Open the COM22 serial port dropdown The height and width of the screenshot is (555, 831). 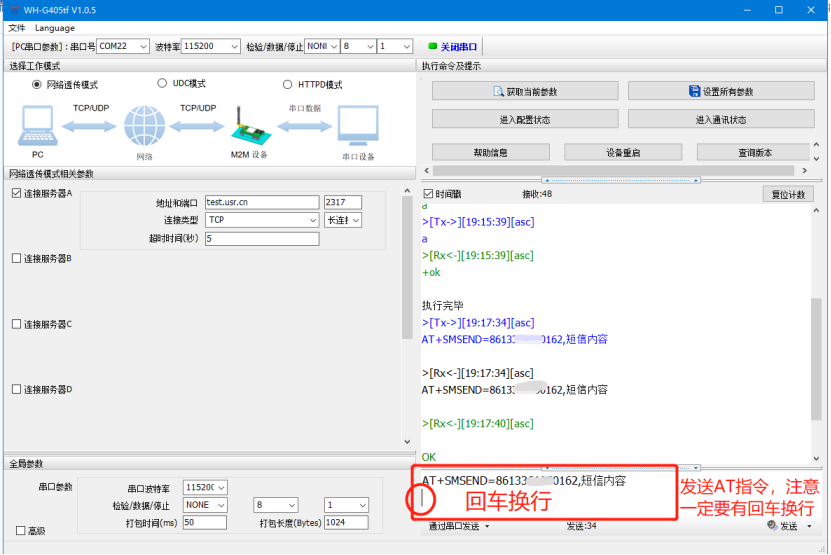pyautogui.click(x=124, y=47)
